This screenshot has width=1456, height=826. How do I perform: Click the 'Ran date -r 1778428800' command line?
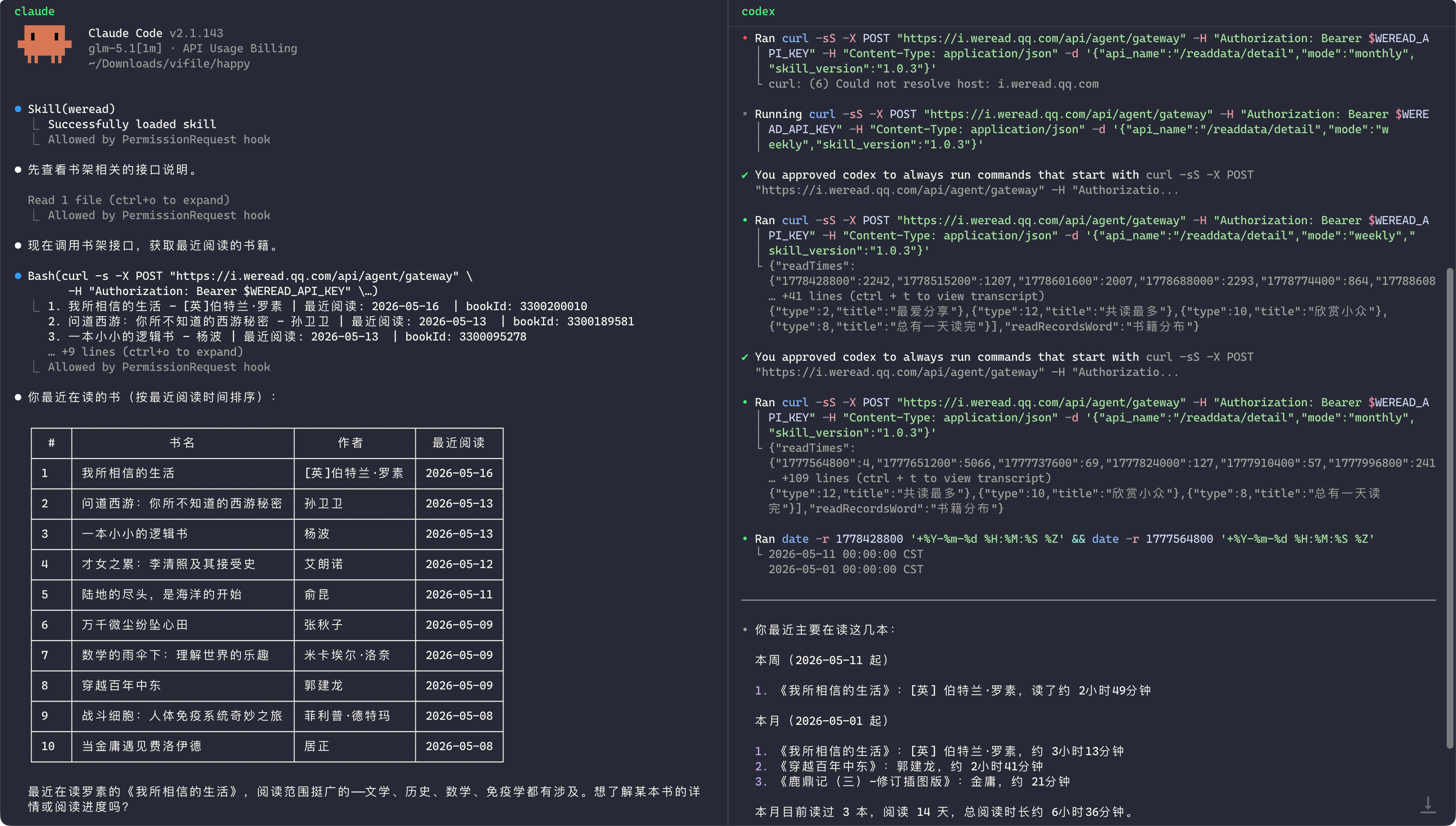click(x=1065, y=539)
